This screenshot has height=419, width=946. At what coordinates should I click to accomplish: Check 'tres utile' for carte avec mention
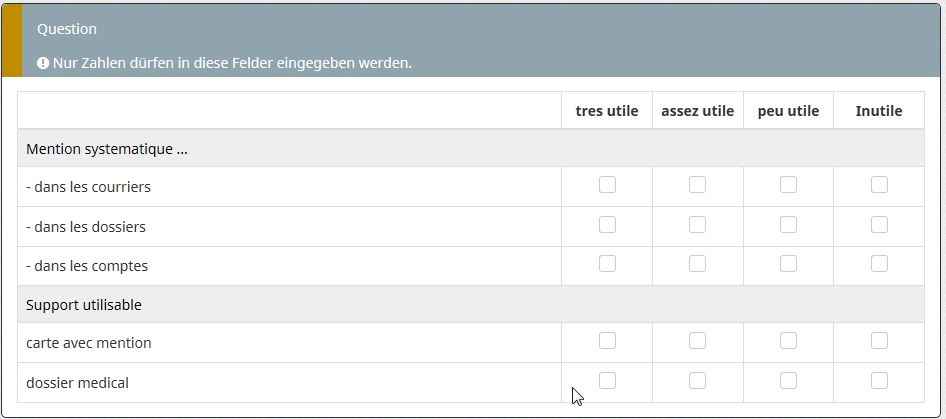(607, 341)
